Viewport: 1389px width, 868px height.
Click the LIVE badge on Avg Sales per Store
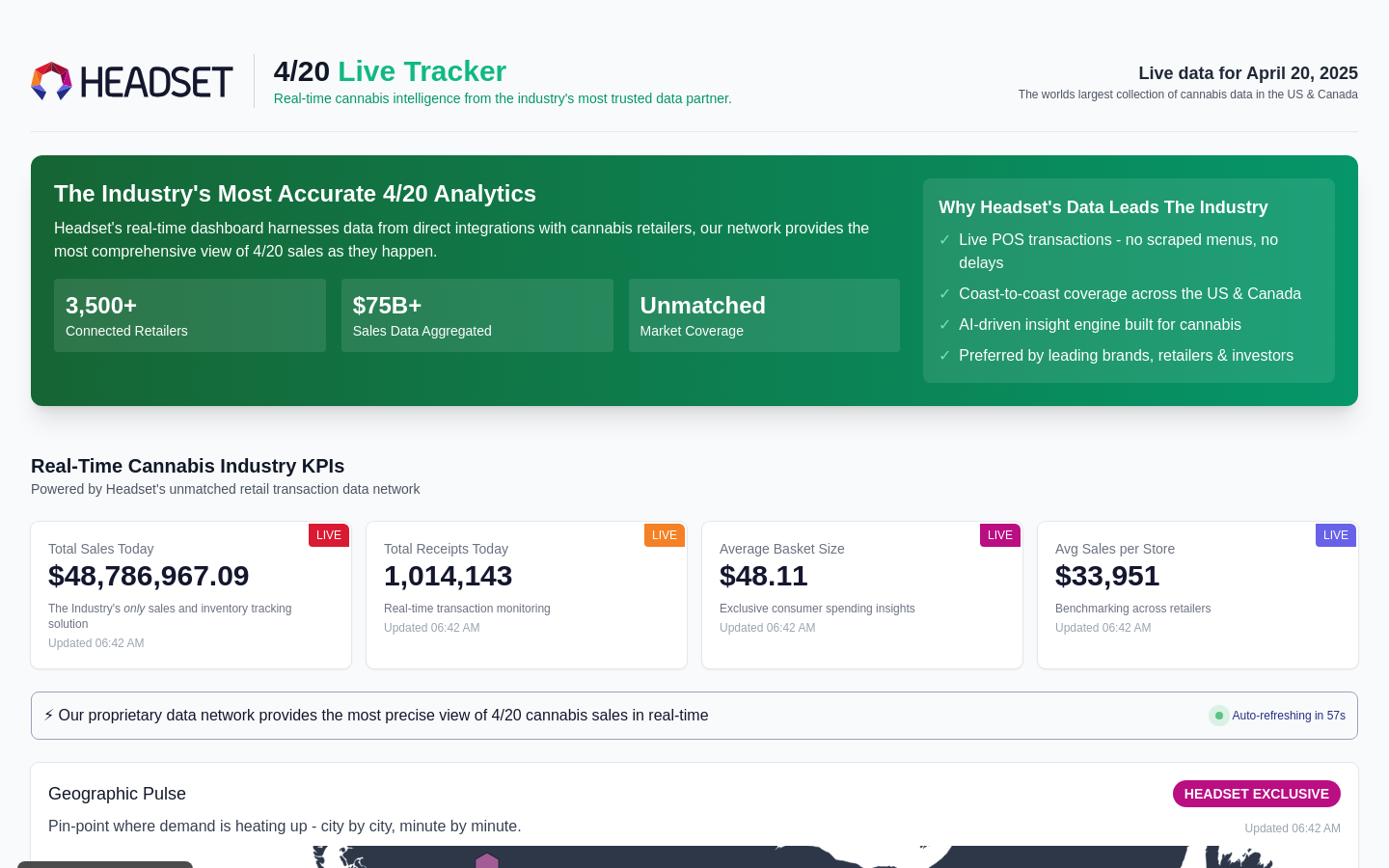point(1336,535)
